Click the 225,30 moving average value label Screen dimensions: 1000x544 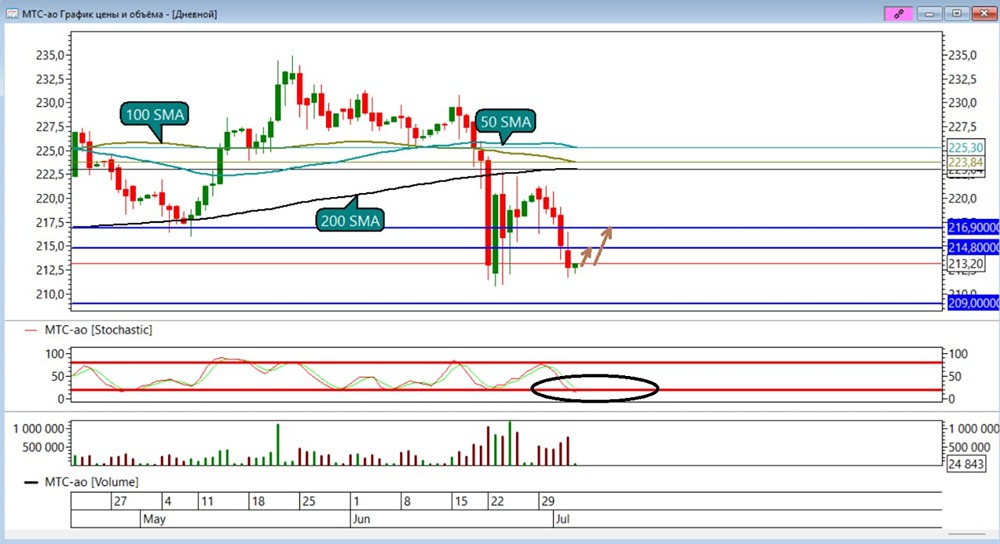[x=966, y=148]
